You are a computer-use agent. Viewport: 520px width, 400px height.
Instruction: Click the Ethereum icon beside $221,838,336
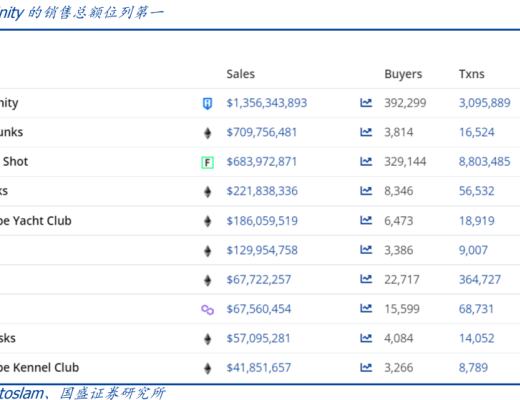click(208, 192)
